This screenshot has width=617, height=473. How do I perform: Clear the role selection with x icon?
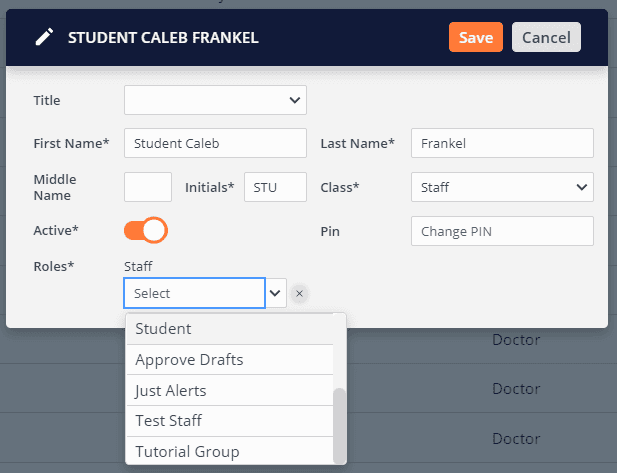pyautogui.click(x=300, y=293)
